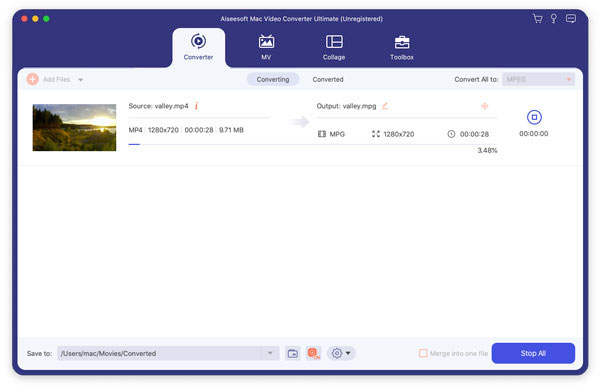Viewport: 600px width, 389px height.
Task: Click the Stop All button
Action: tap(533, 353)
